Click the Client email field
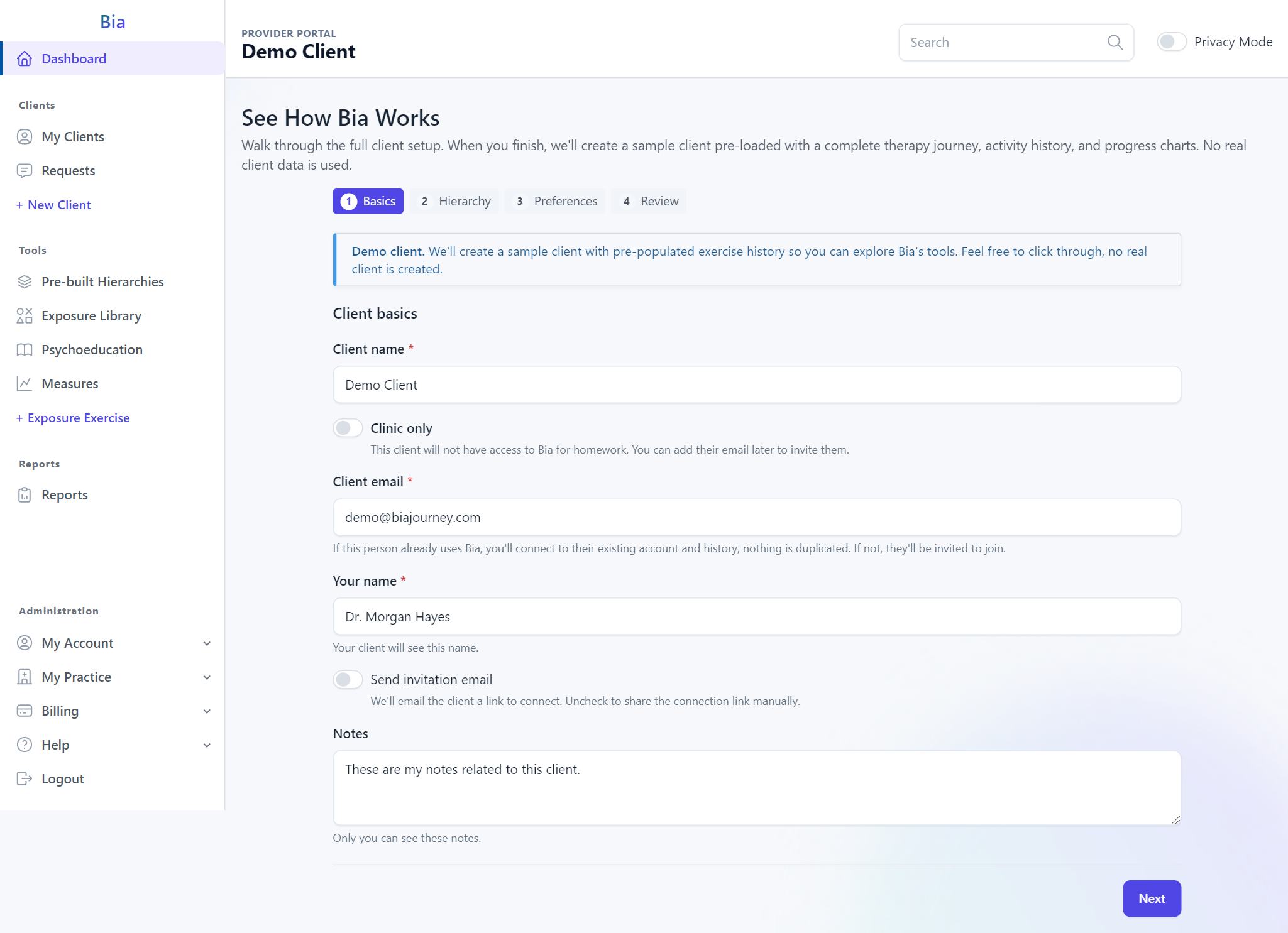 point(757,517)
